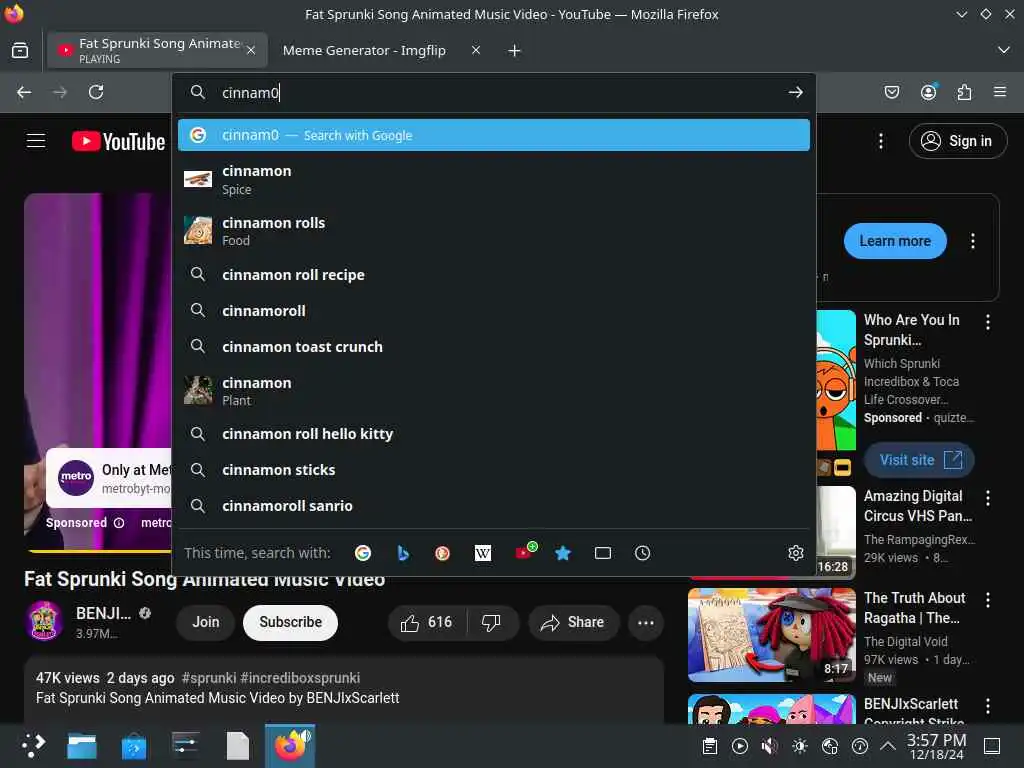Click the Share button
The width and height of the screenshot is (1024, 768).
coord(573,622)
